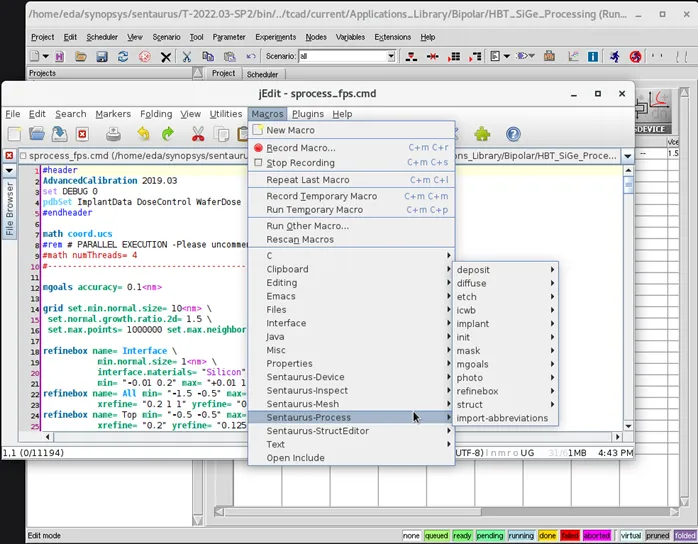Open Folding menu in jEdit
Viewport: 698px width, 544px height.
(156, 114)
